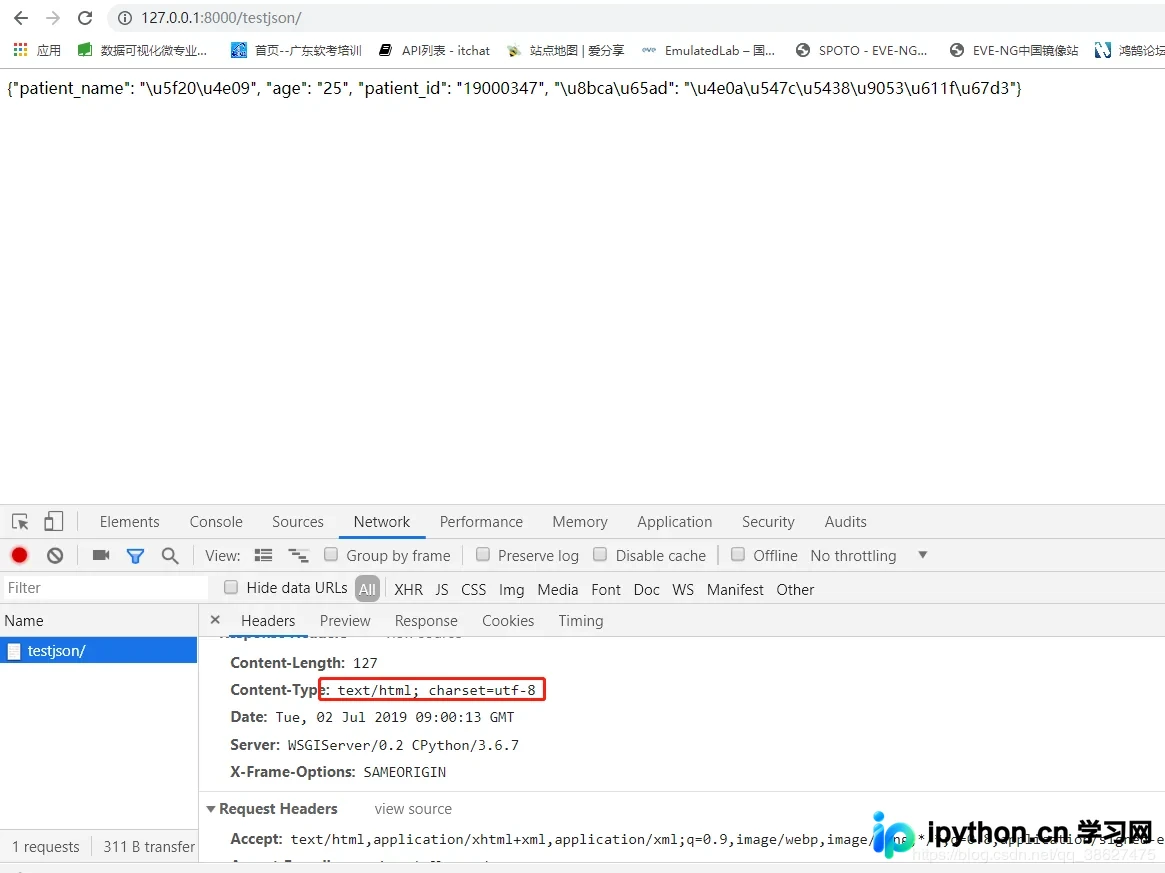Check Hide data URLs checkbox
Screen dimensions: 1165x873
(x=231, y=587)
